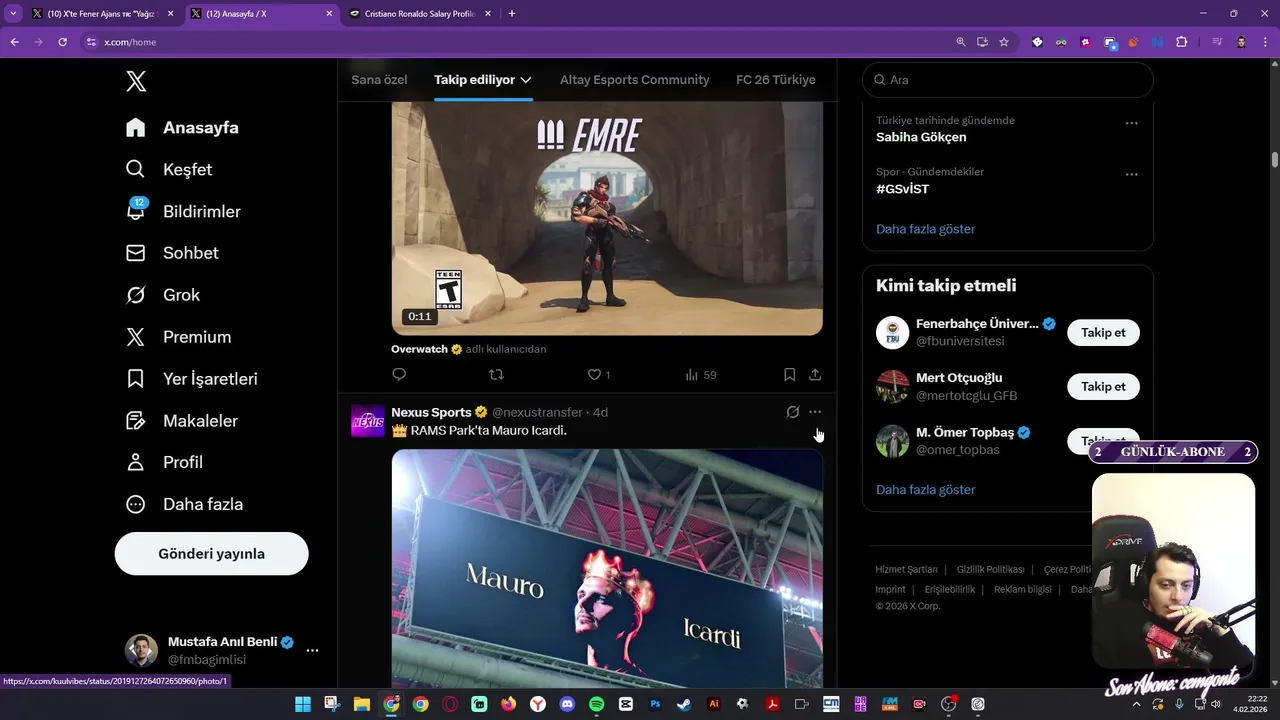1280x720 pixels.
Task: Share the Overwatch post
Action: coord(815,374)
